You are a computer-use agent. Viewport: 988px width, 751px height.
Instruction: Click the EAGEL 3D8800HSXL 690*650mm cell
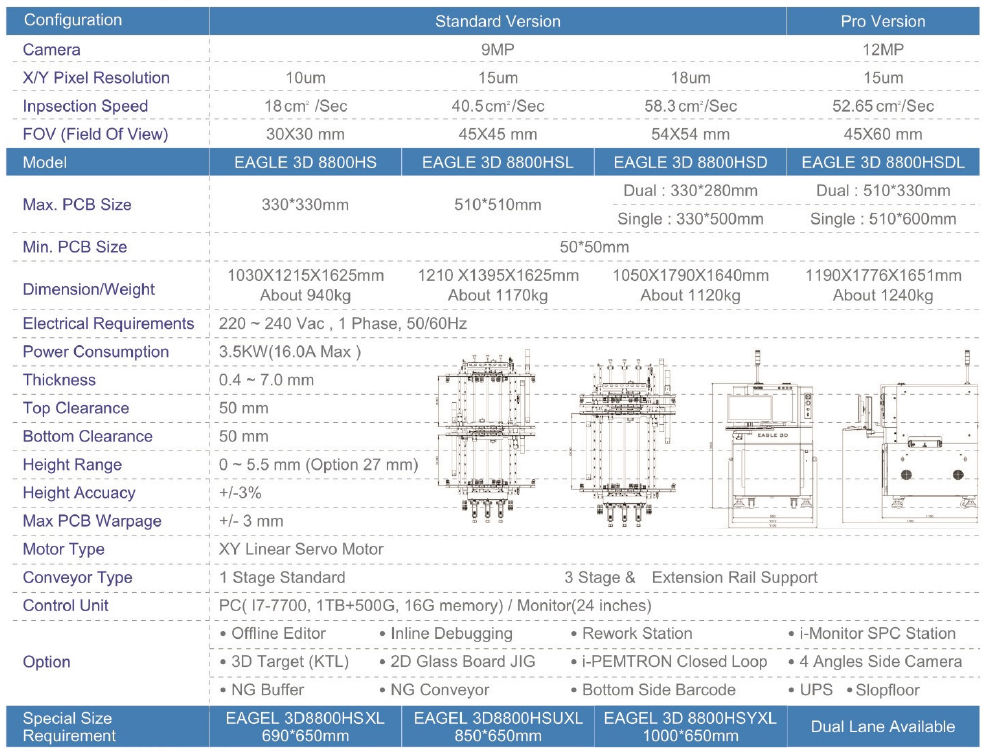pos(305,727)
